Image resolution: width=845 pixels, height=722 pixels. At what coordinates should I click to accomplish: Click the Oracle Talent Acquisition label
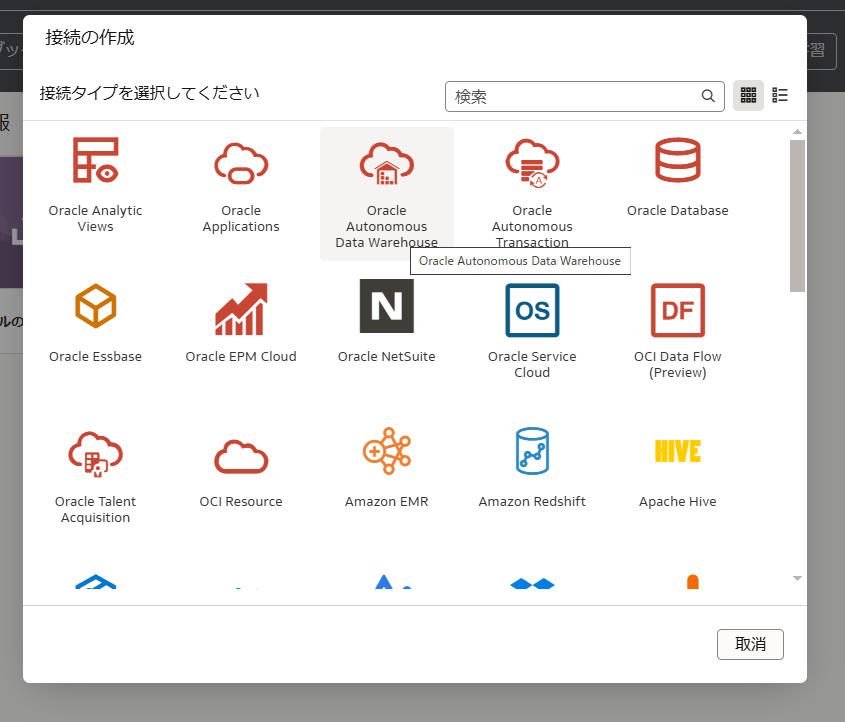(x=95, y=510)
